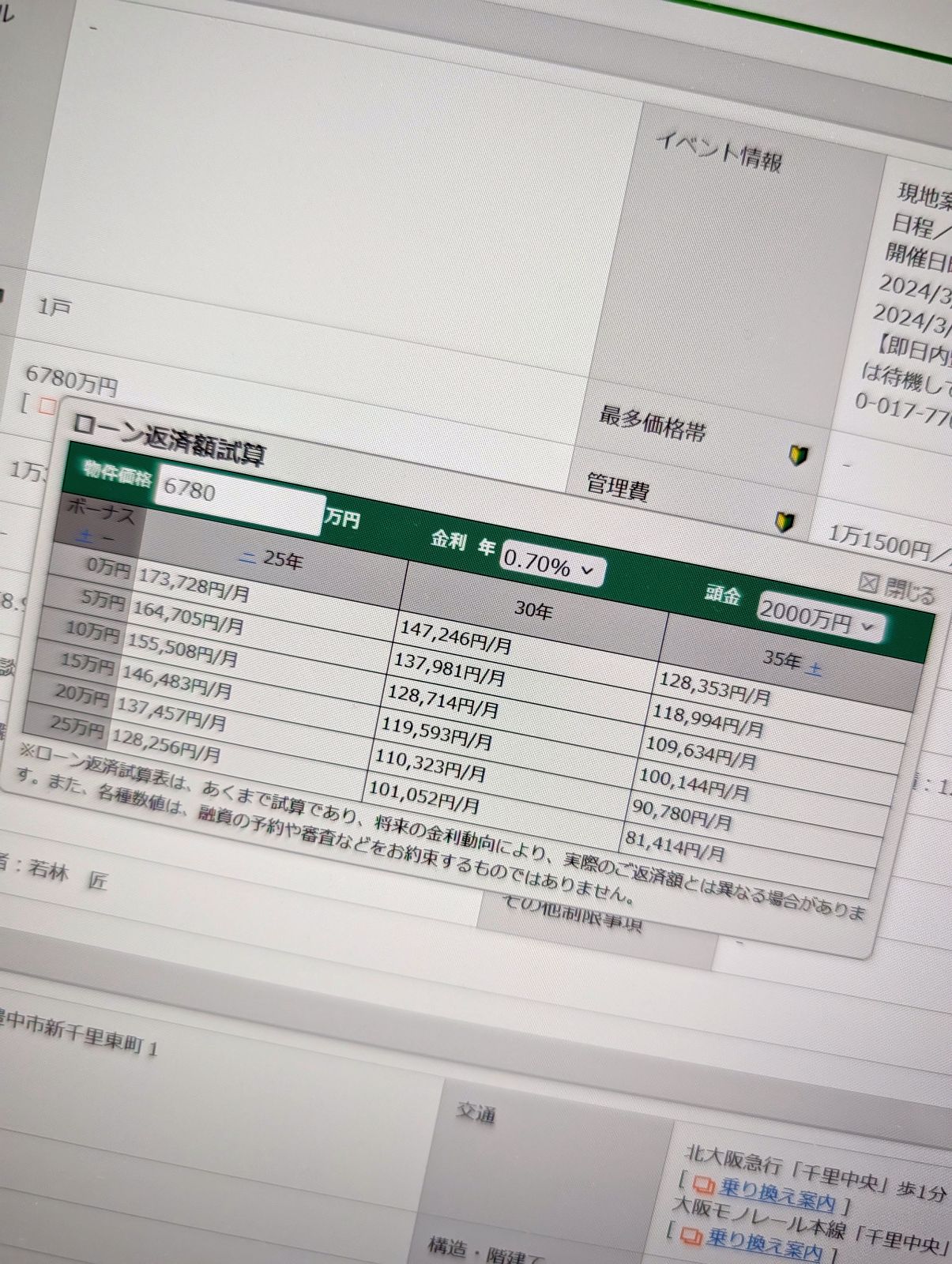Click the ± link under ボーナス
This screenshot has width=952, height=1264.
pyautogui.click(x=85, y=536)
